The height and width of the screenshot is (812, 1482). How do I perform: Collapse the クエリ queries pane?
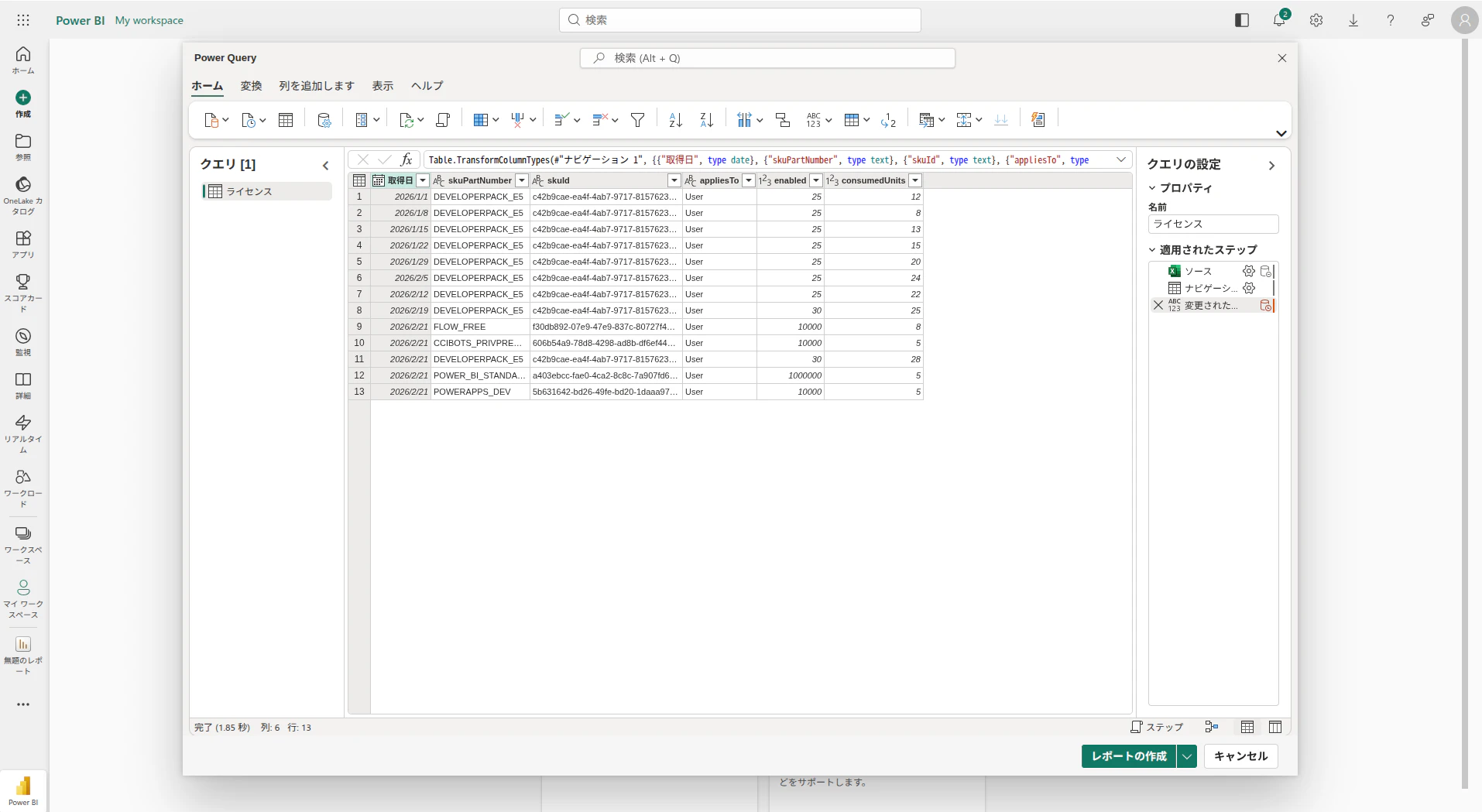click(325, 165)
